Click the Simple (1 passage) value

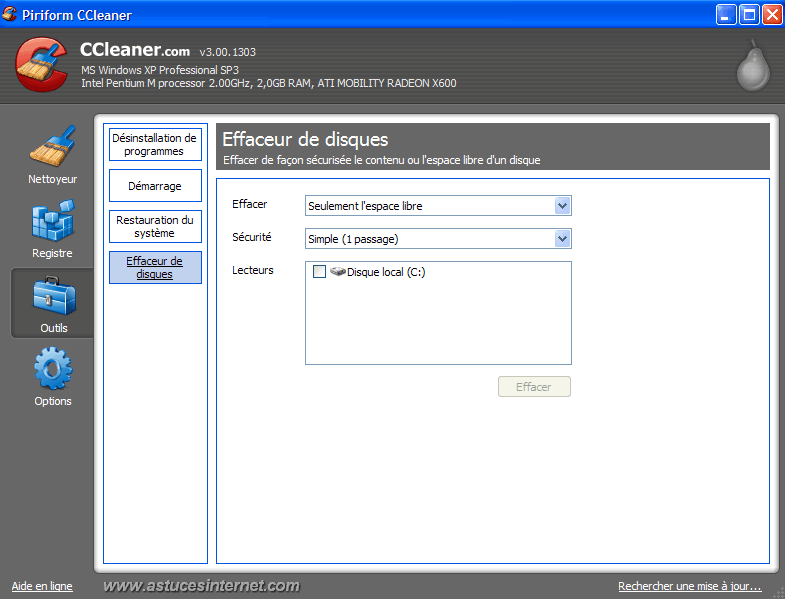pos(353,239)
